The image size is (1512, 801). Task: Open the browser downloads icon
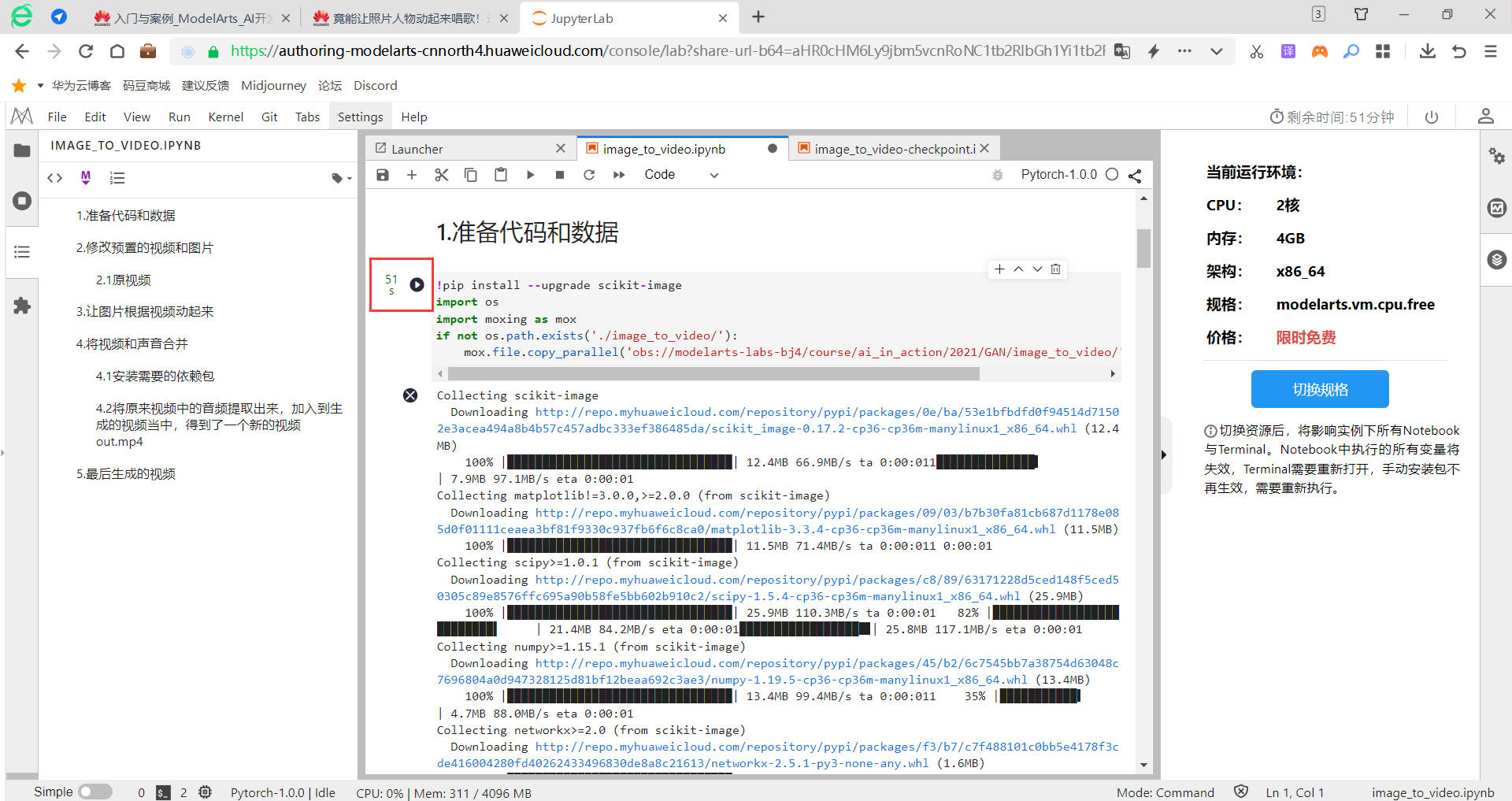click(x=1427, y=51)
